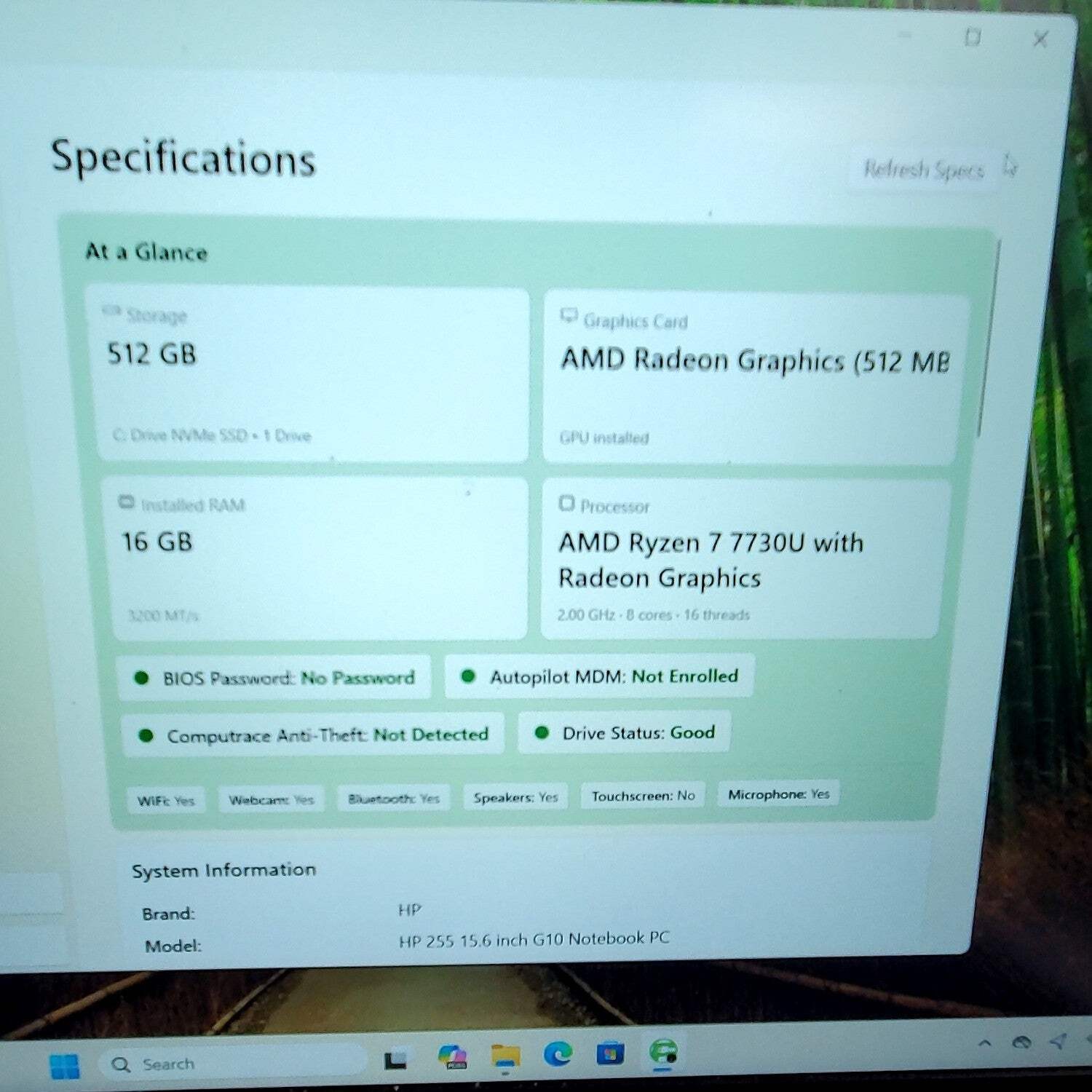Click the Refresh Specs button
This screenshot has width=1092, height=1092.
click(x=922, y=170)
